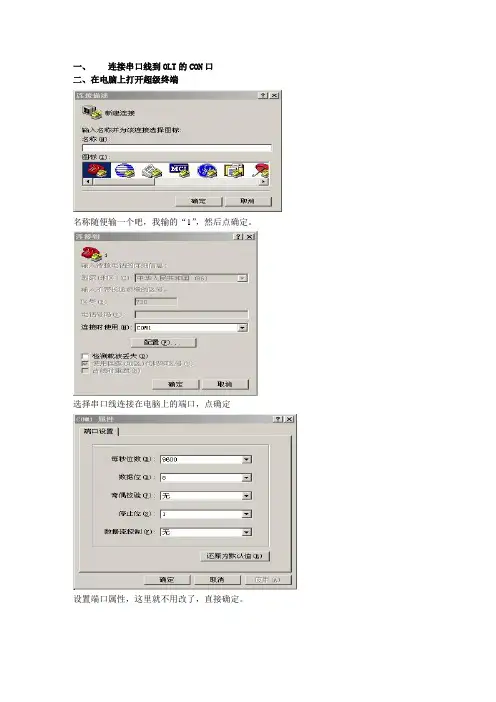Toggle the grayed country code checkbox
Screen dimensions: 496x702
(85, 364)
